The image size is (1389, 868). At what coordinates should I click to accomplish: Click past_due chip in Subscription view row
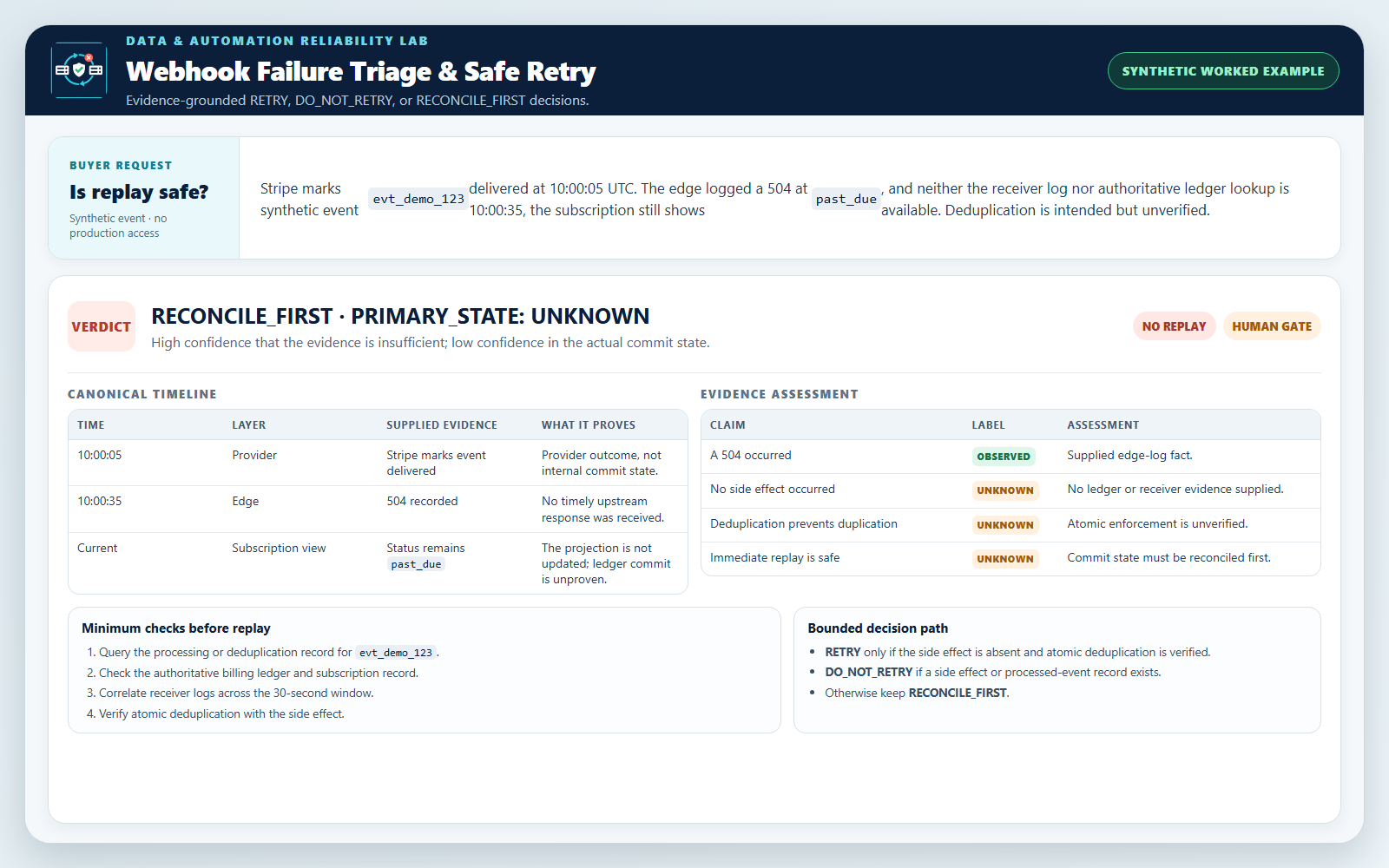point(416,564)
